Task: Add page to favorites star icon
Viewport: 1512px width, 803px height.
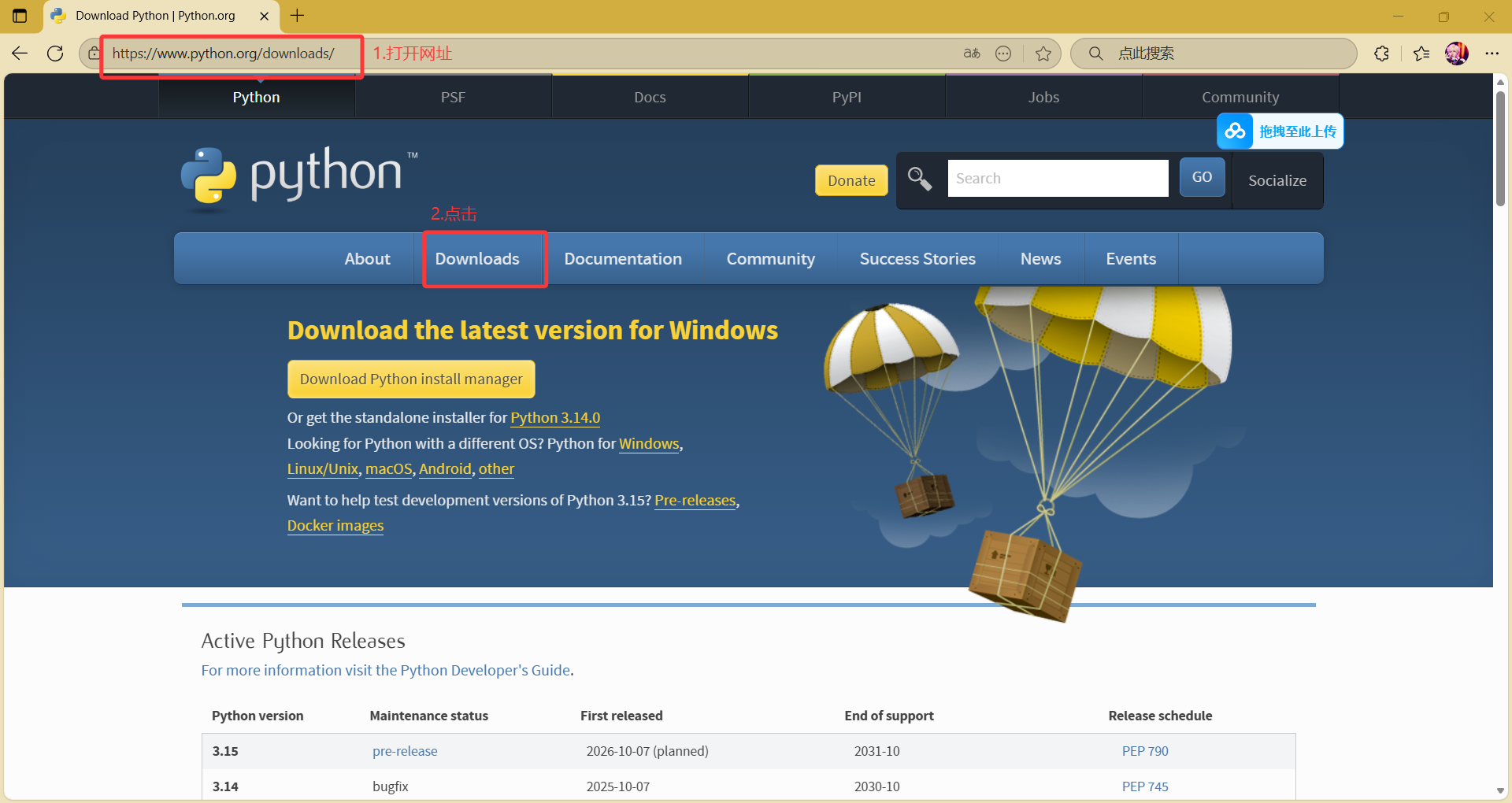Action: coord(1043,54)
